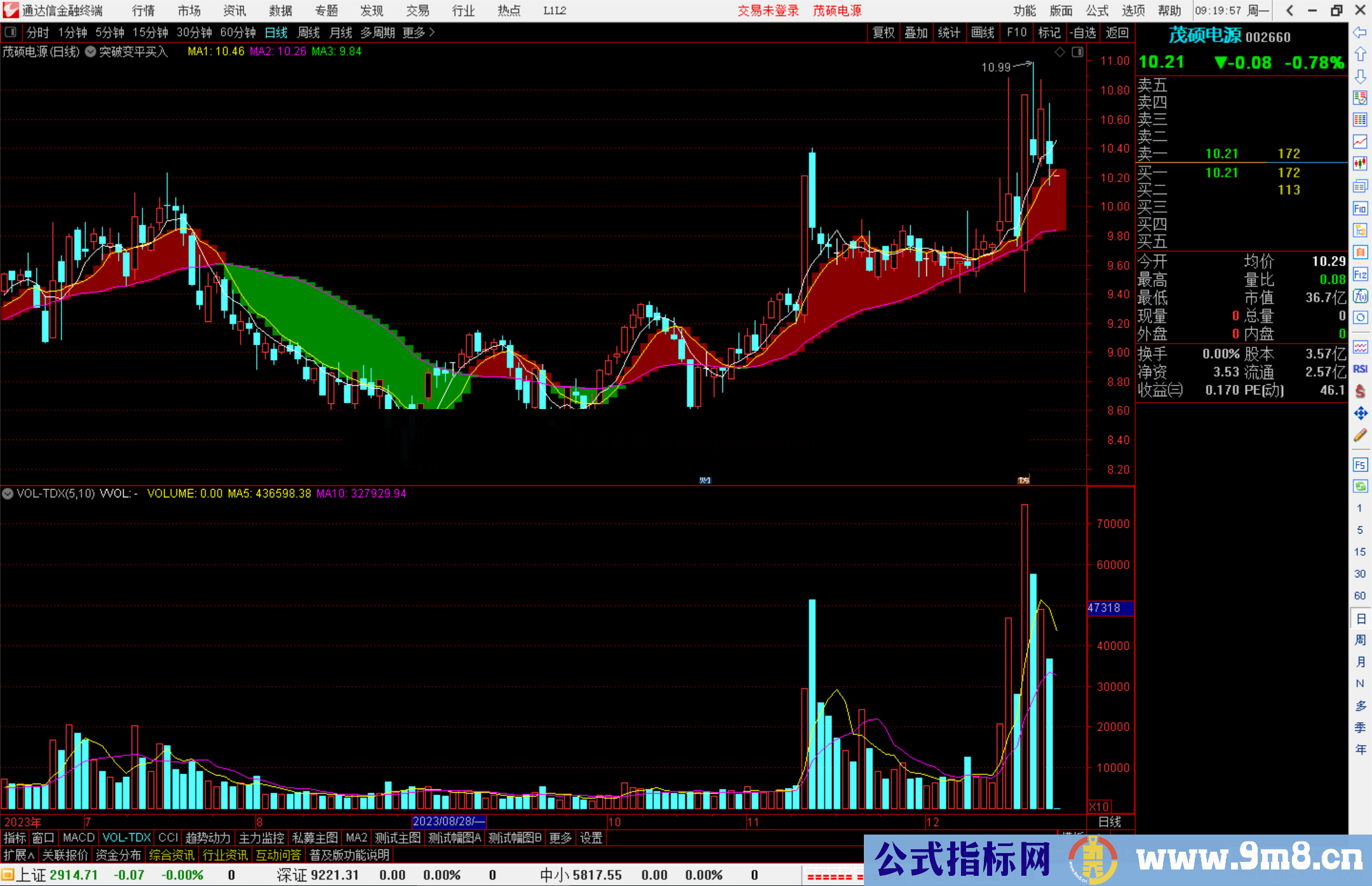This screenshot has width=1372, height=886.
Task: Toggle the panel icon left of 分时
Action: (x=11, y=32)
